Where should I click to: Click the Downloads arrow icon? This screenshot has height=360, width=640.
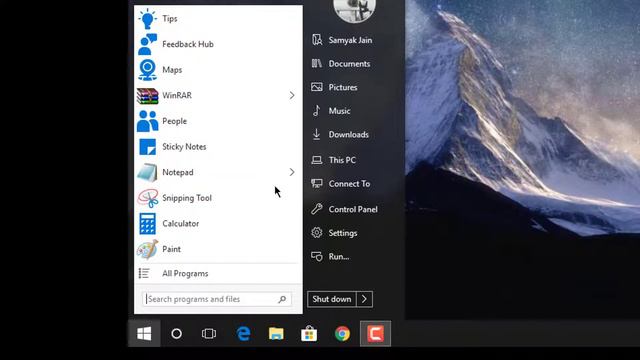click(x=316, y=134)
